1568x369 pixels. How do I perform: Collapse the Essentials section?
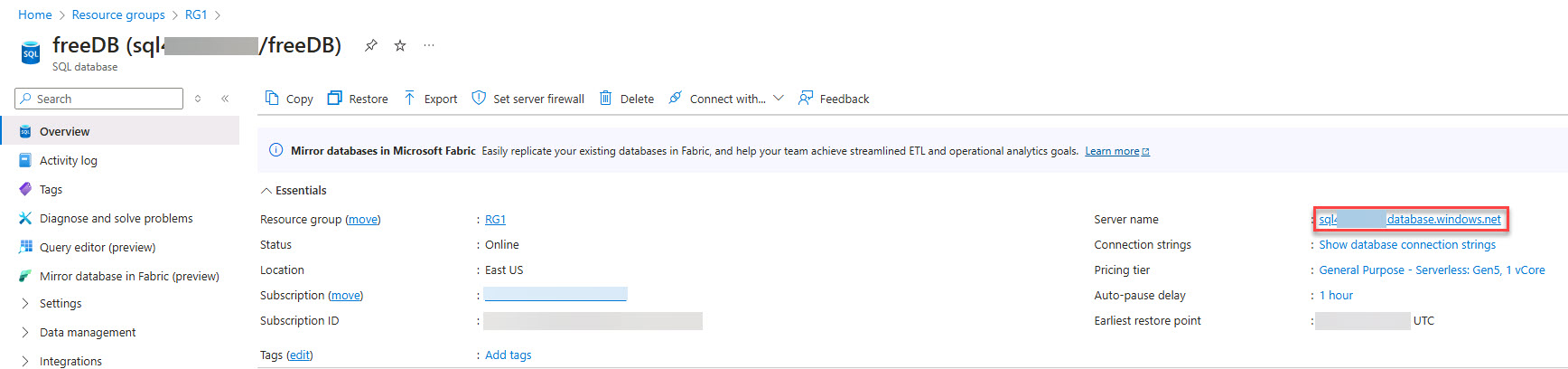point(266,191)
